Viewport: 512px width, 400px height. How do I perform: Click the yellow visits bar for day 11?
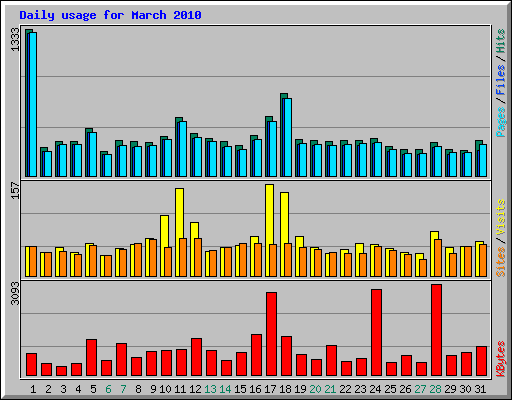tap(179, 232)
